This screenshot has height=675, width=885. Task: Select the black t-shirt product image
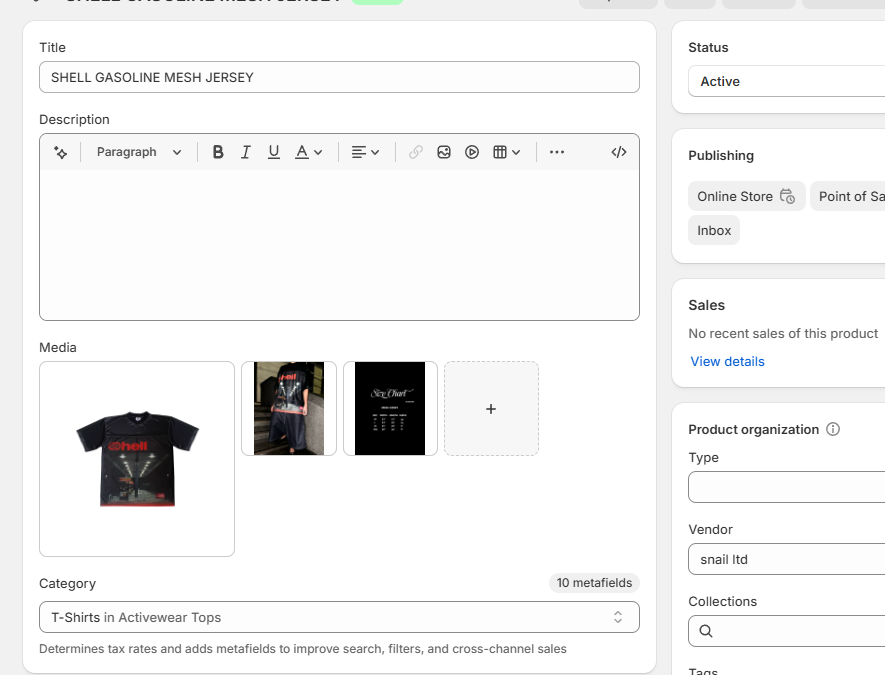(137, 459)
